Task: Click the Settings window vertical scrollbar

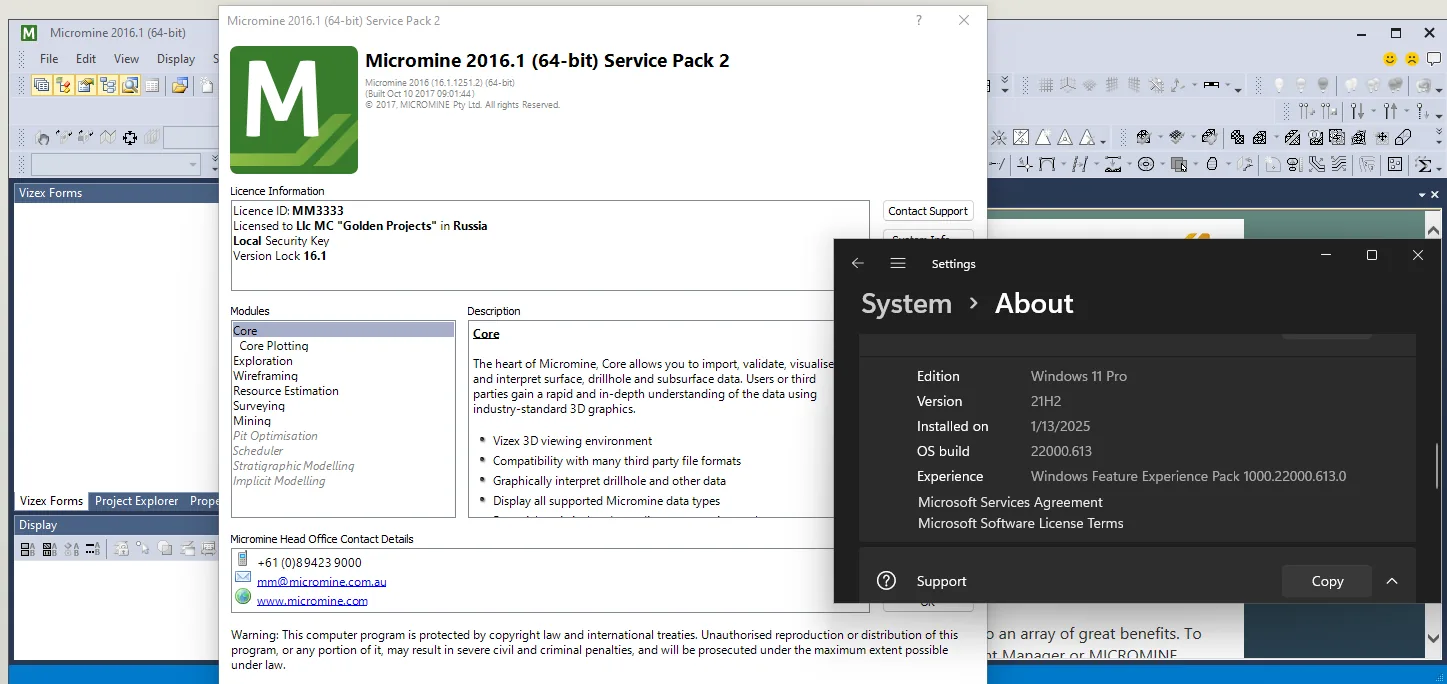Action: [1438, 468]
